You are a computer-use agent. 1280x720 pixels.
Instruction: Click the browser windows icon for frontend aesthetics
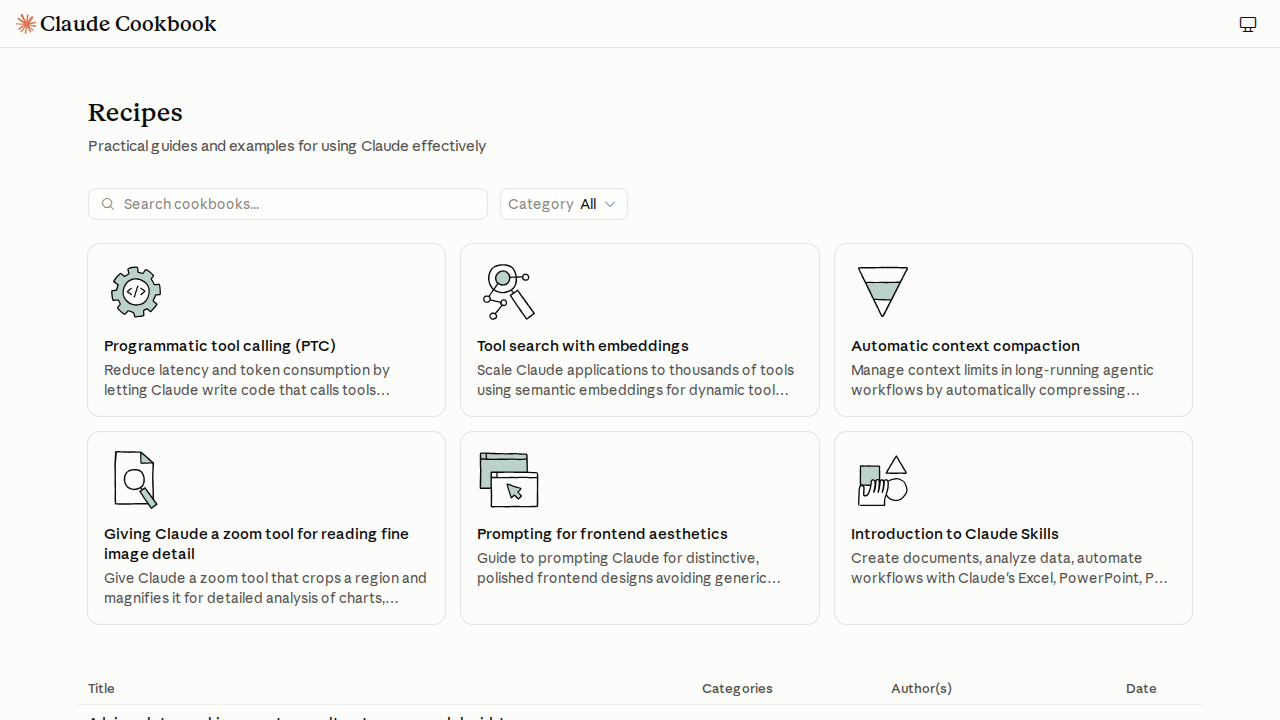(x=509, y=480)
